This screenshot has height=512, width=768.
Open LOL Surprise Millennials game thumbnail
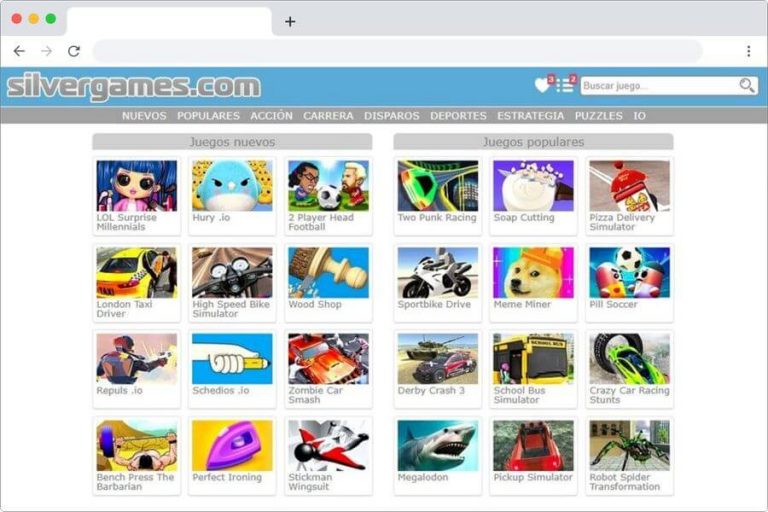[x=137, y=186]
